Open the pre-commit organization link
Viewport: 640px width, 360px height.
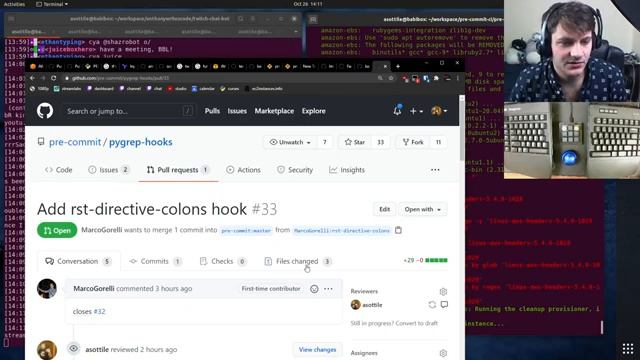click(x=75, y=142)
